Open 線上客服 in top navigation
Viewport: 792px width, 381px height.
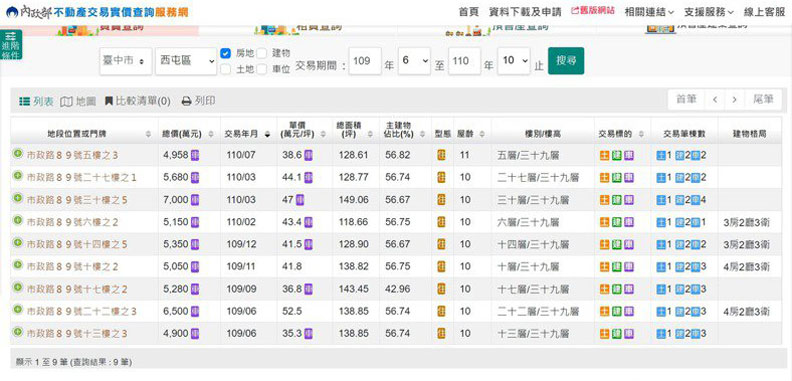coord(764,12)
